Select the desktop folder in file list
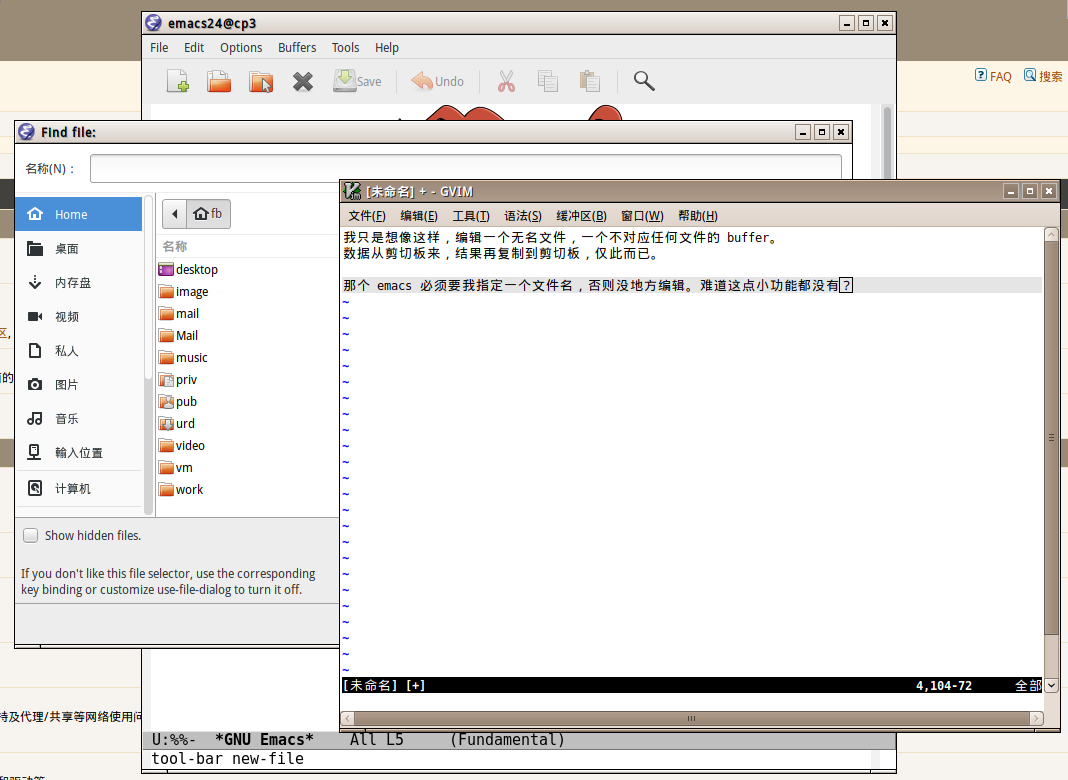 [188, 270]
